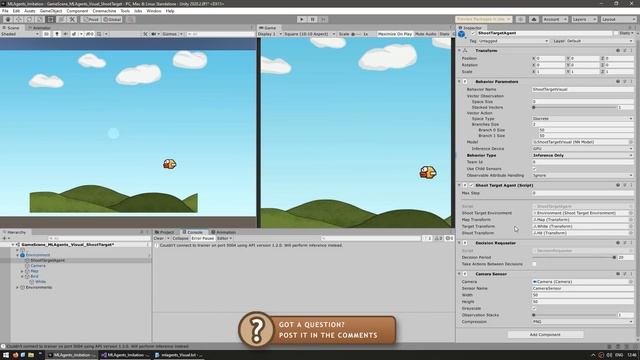
Task: Pick object for Model field selector icon
Action: point(631,142)
